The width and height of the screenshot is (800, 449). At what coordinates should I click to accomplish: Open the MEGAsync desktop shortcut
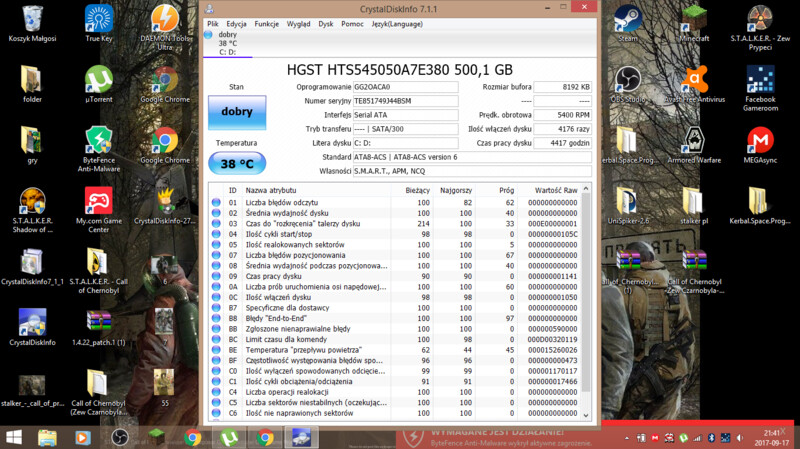760,142
